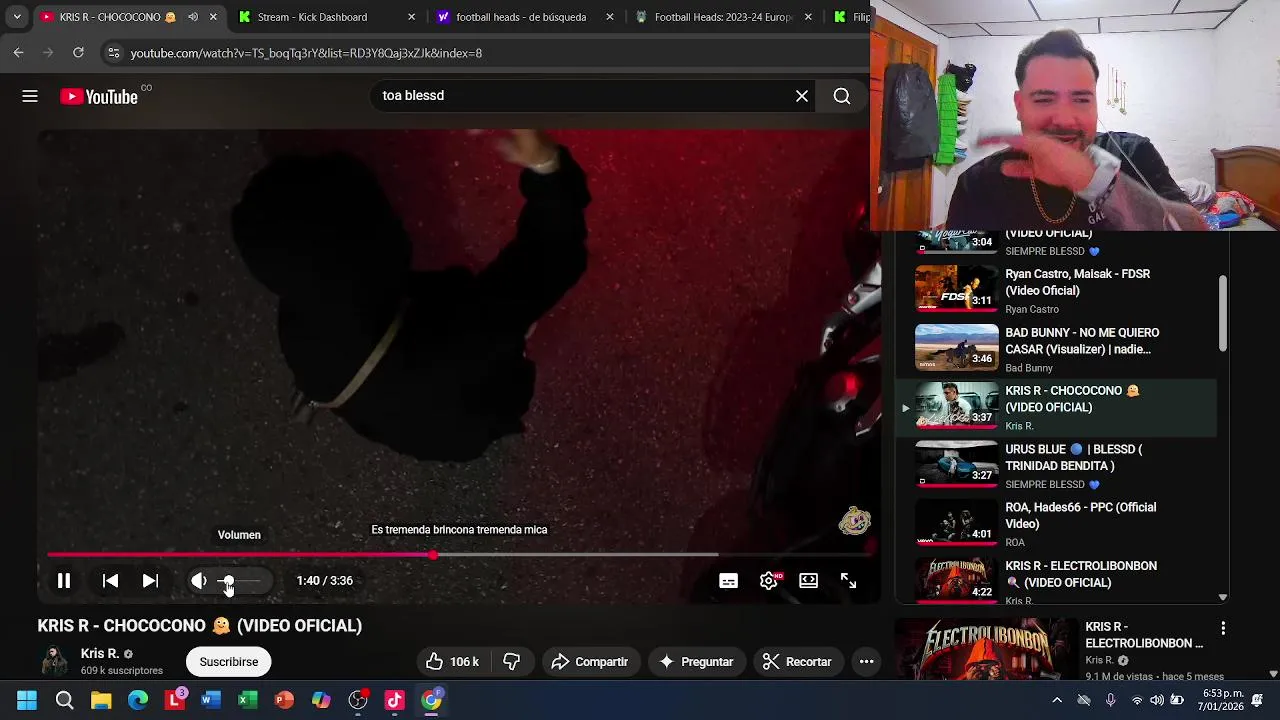Play BAD BUNNY - NO ME QUIERO CASAR
This screenshot has height=720, width=1280.
[1056, 349]
